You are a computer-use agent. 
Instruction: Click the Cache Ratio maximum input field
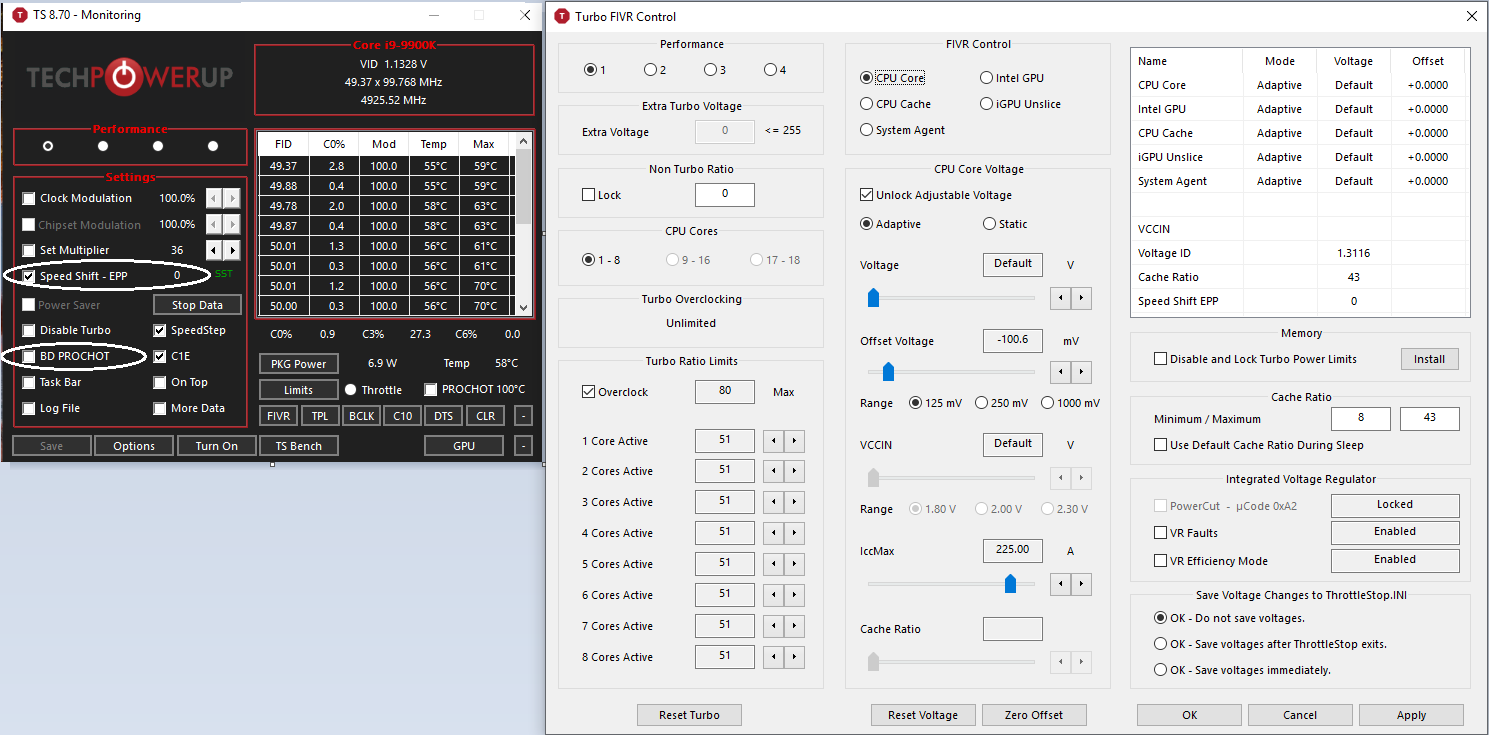tap(1429, 419)
